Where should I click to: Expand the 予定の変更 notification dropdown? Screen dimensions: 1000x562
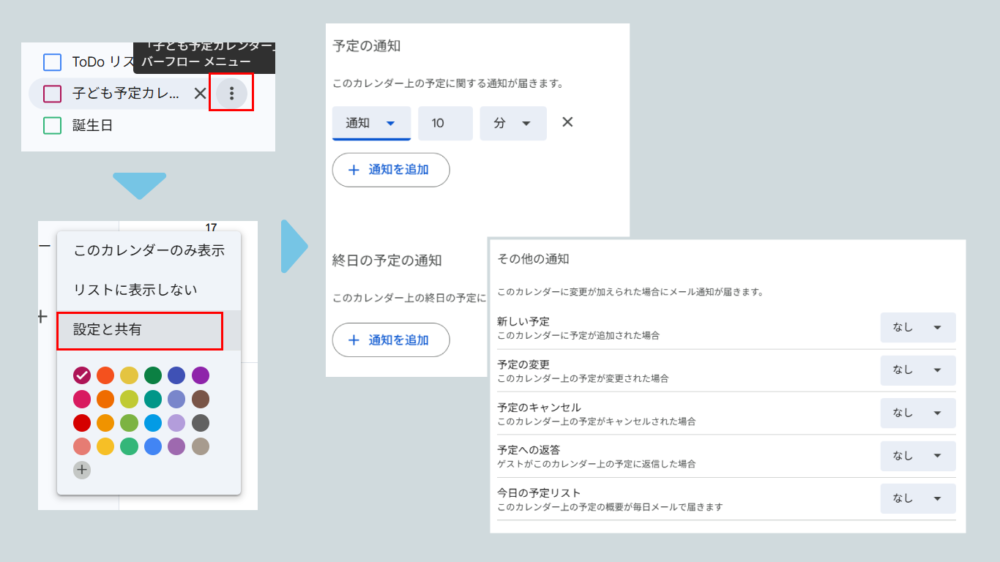pyautogui.click(x=917, y=370)
